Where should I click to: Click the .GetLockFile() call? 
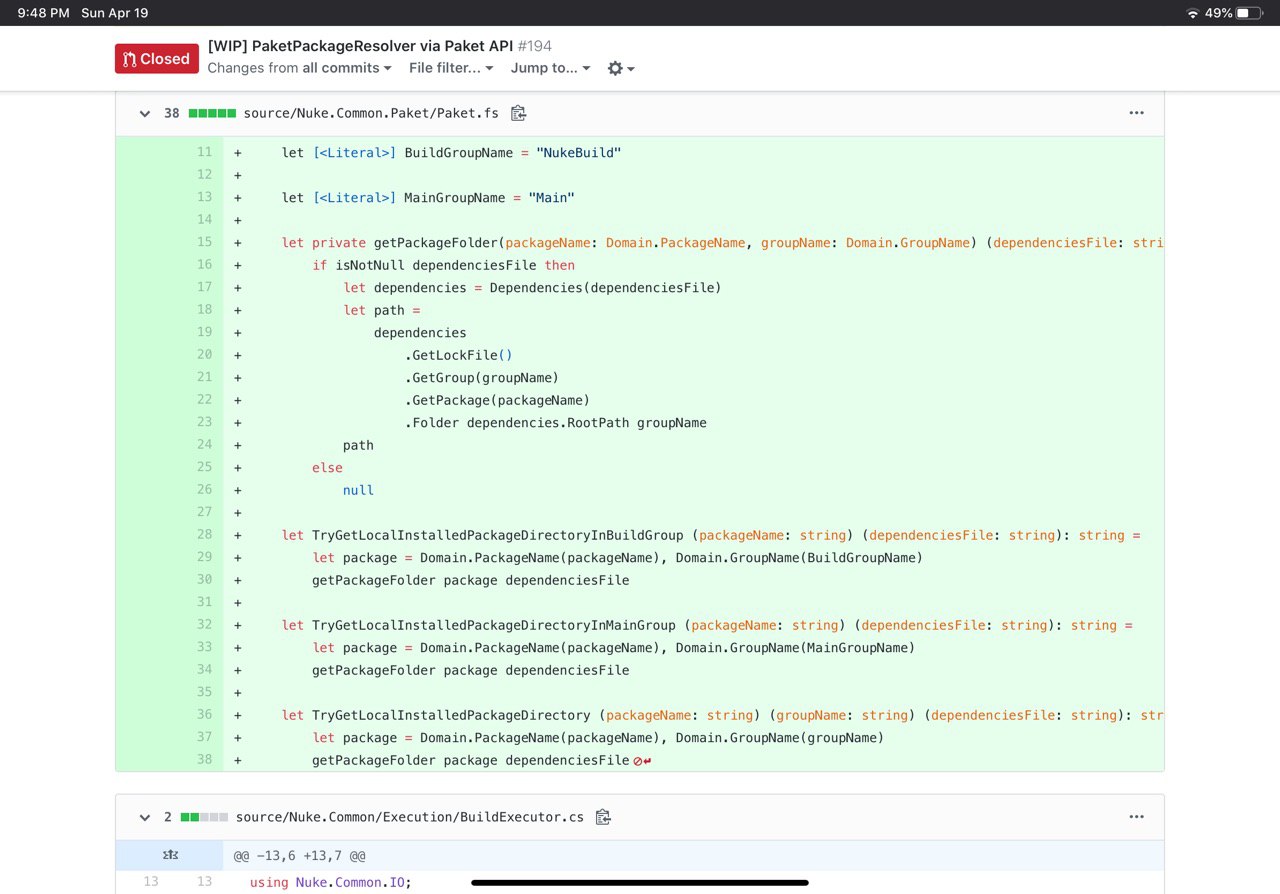[459, 355]
